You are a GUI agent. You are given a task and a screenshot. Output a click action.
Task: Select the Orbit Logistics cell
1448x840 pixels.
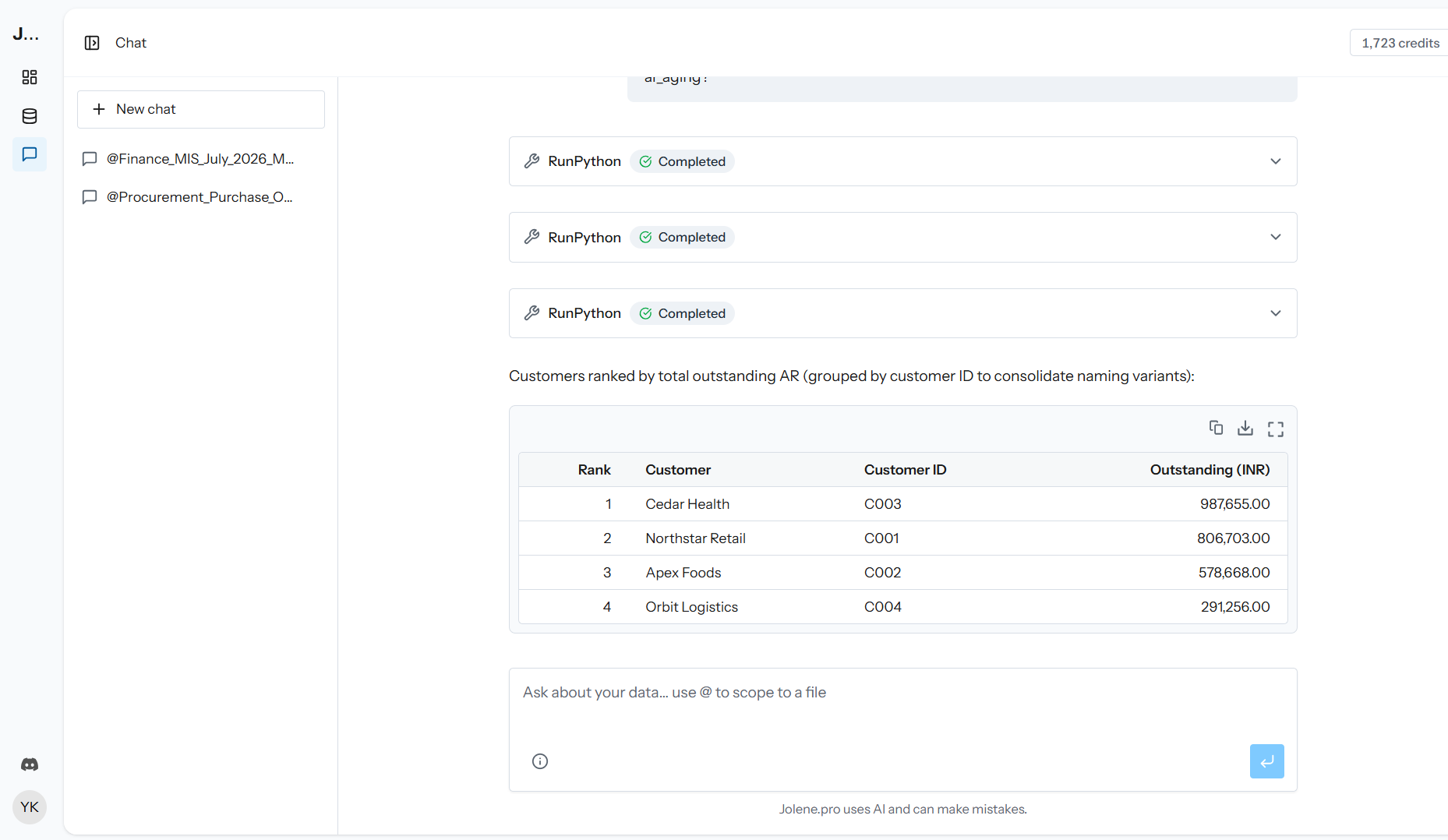(x=691, y=607)
